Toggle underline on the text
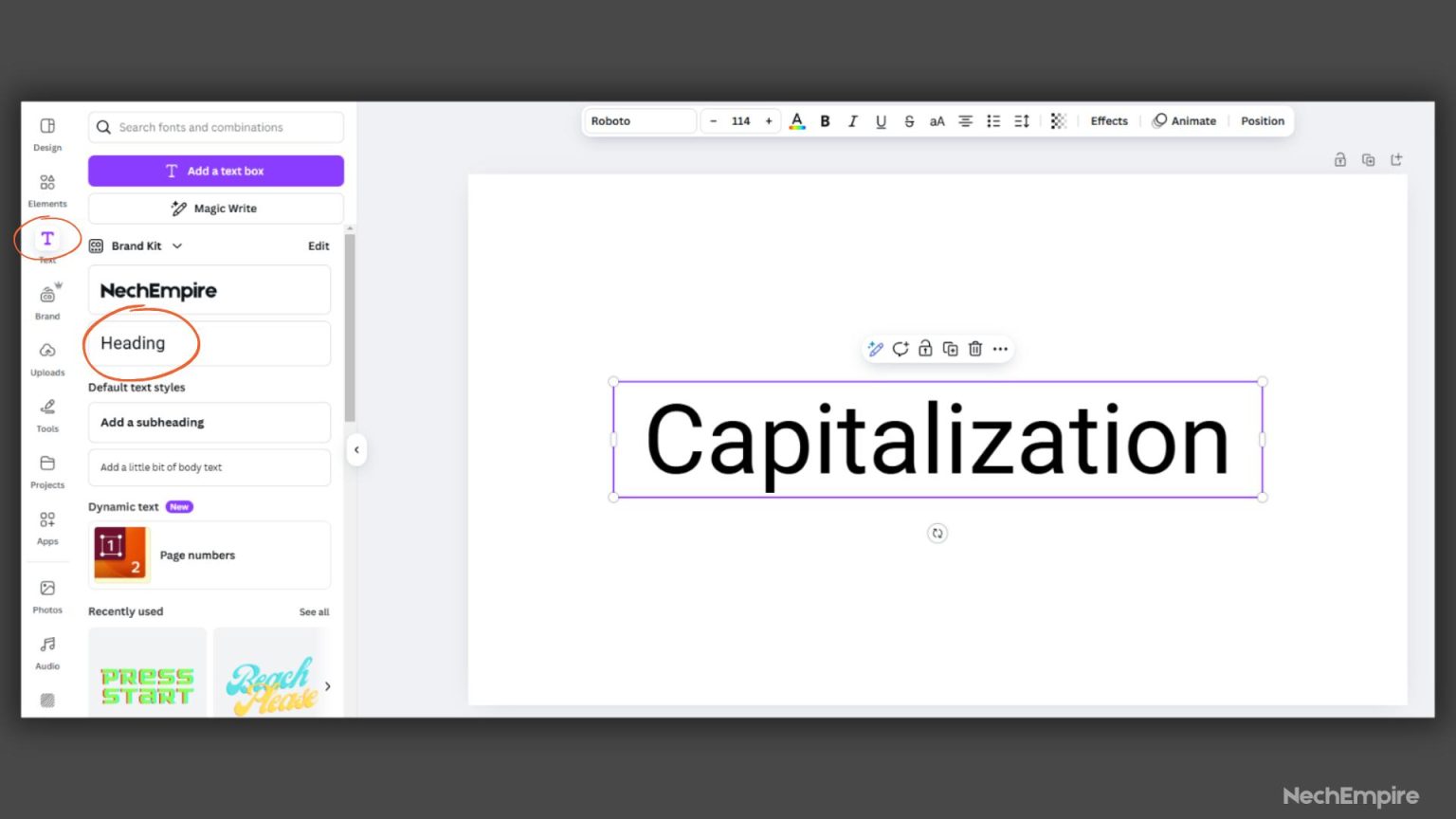This screenshot has width=1456, height=819. click(881, 121)
